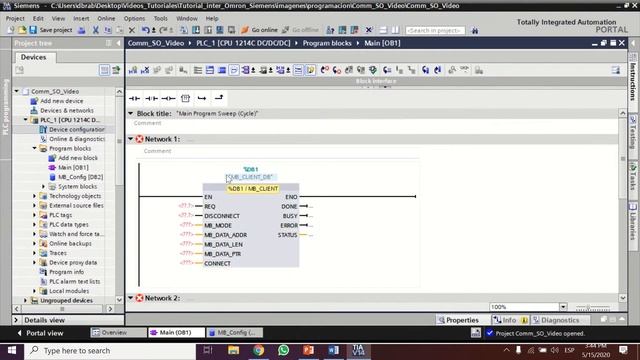
Task: Collapse the Comm_SO_Video project node
Action: pyautogui.click(x=17, y=91)
